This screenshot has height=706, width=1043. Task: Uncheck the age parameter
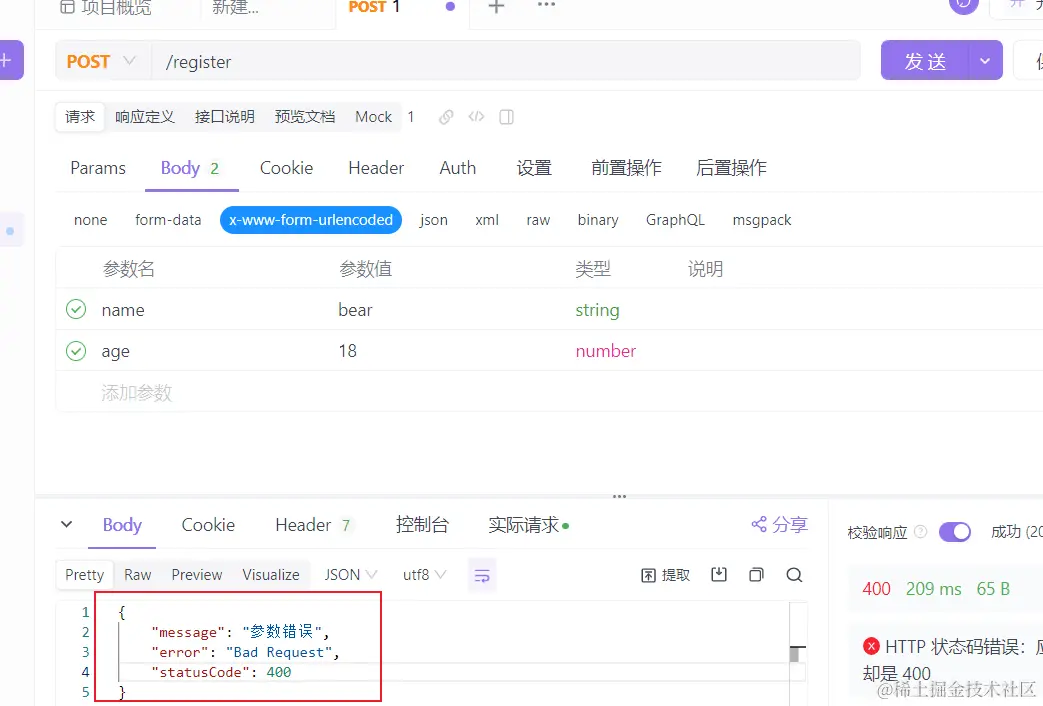[76, 351]
